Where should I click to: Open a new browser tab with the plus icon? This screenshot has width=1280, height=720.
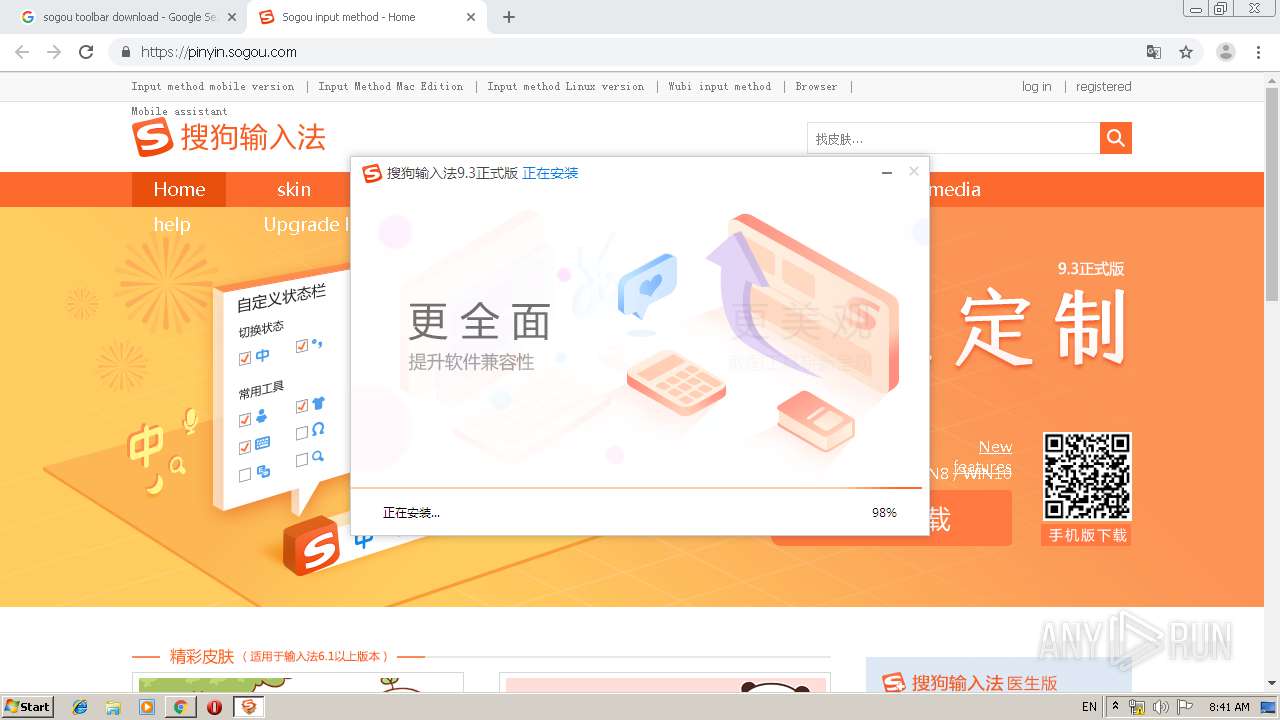[x=509, y=17]
